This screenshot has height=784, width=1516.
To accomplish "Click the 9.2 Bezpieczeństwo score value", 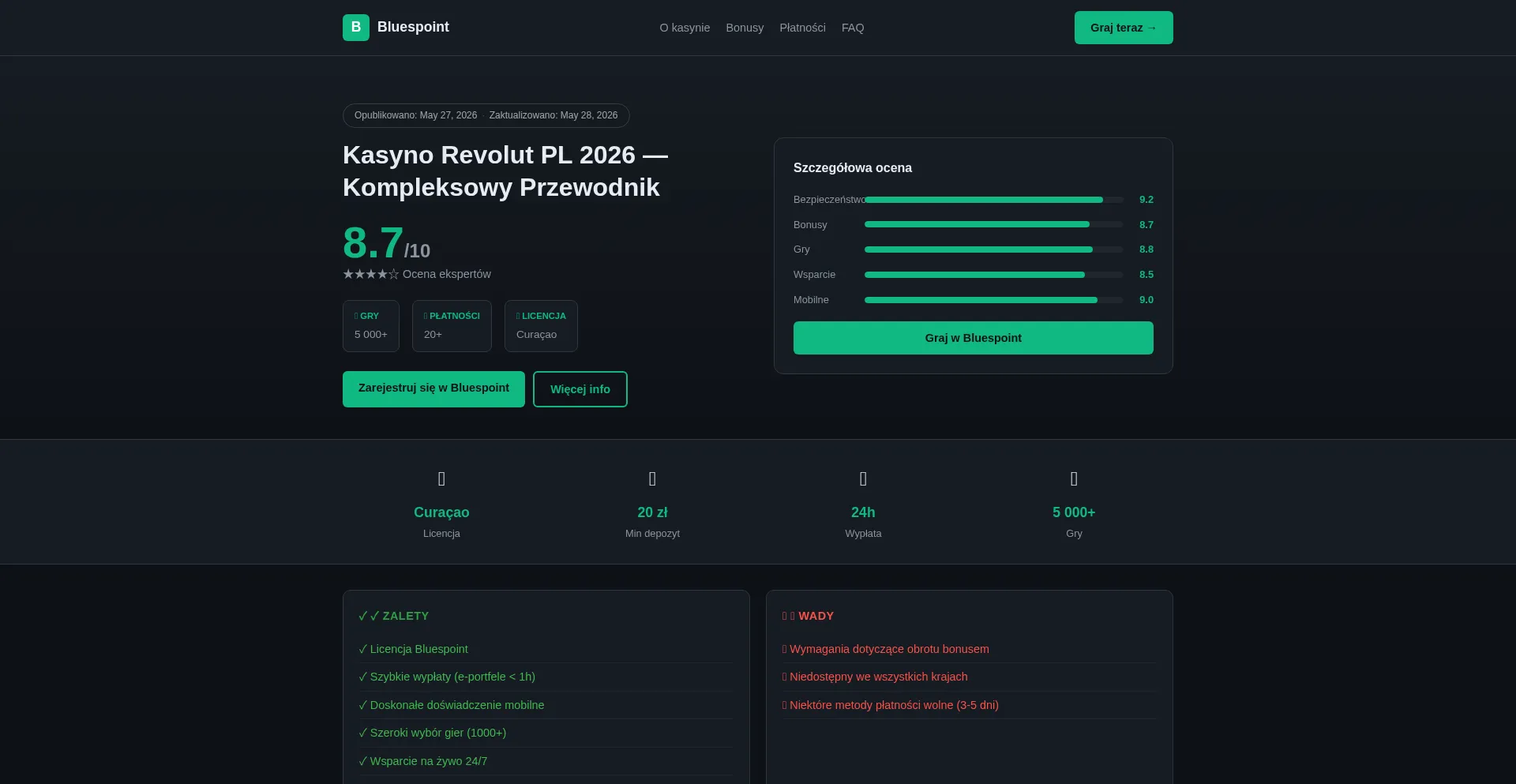I will point(1146,200).
